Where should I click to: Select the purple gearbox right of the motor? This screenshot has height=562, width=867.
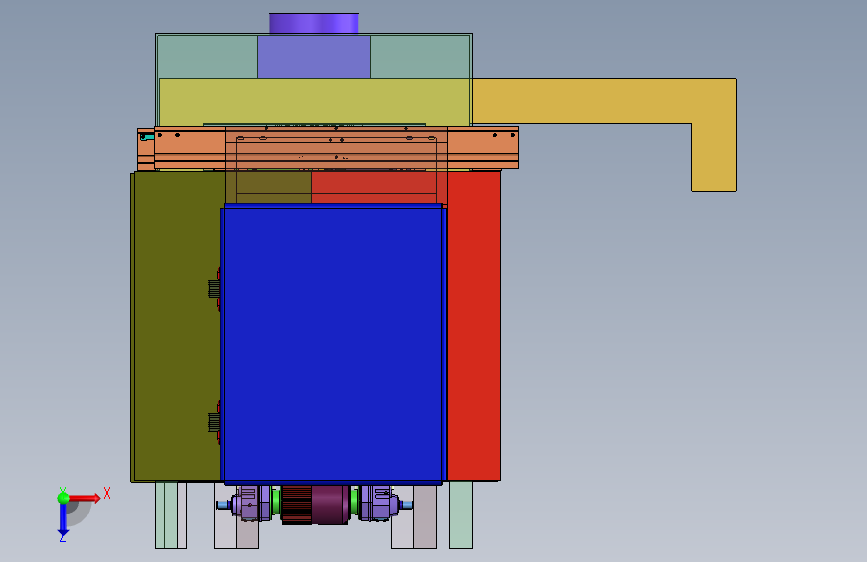coord(378,503)
